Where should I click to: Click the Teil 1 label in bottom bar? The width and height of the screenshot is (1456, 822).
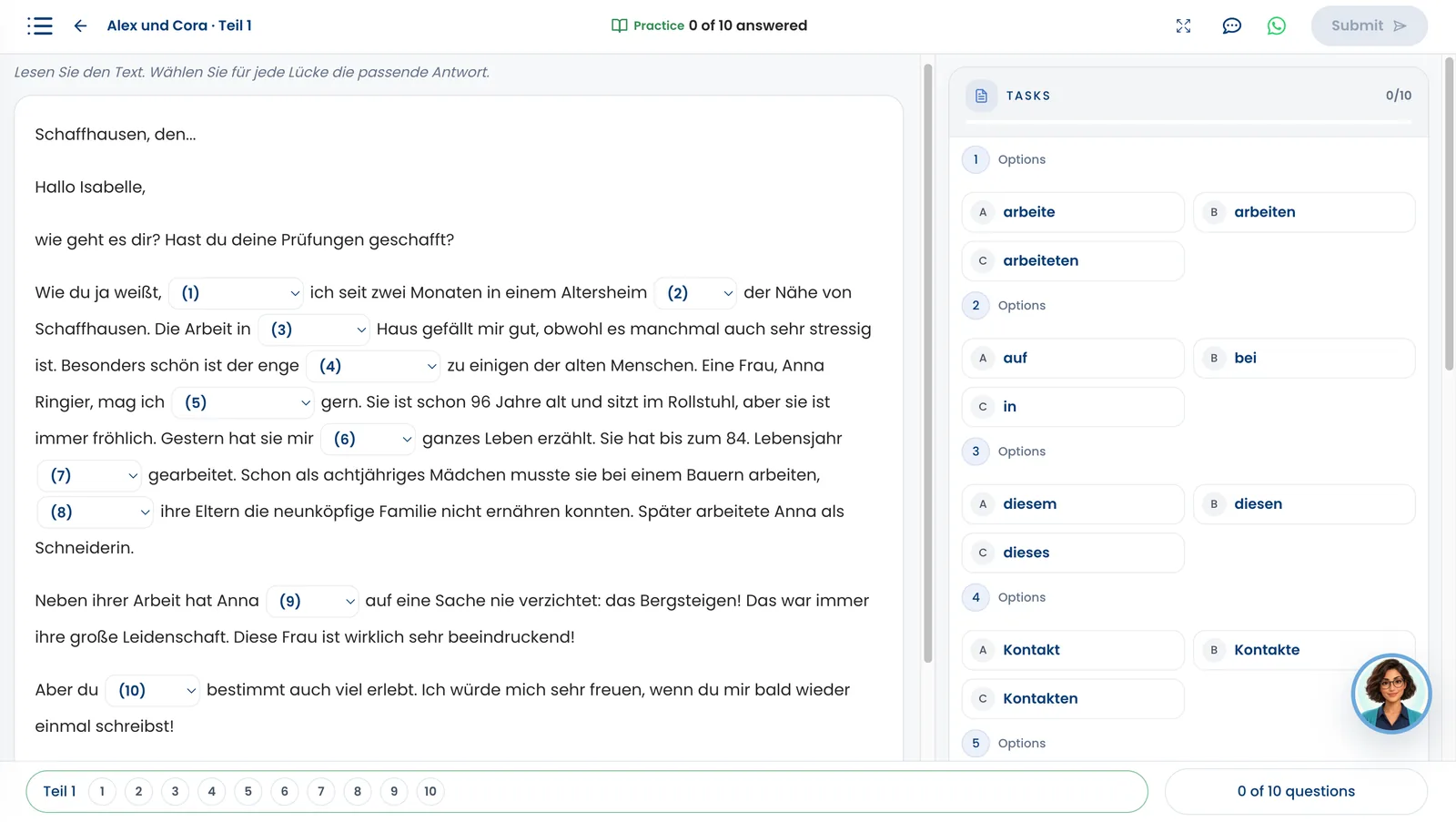click(59, 791)
